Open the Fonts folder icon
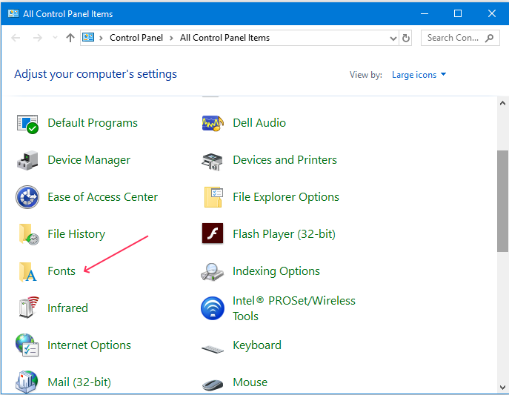 [27, 271]
